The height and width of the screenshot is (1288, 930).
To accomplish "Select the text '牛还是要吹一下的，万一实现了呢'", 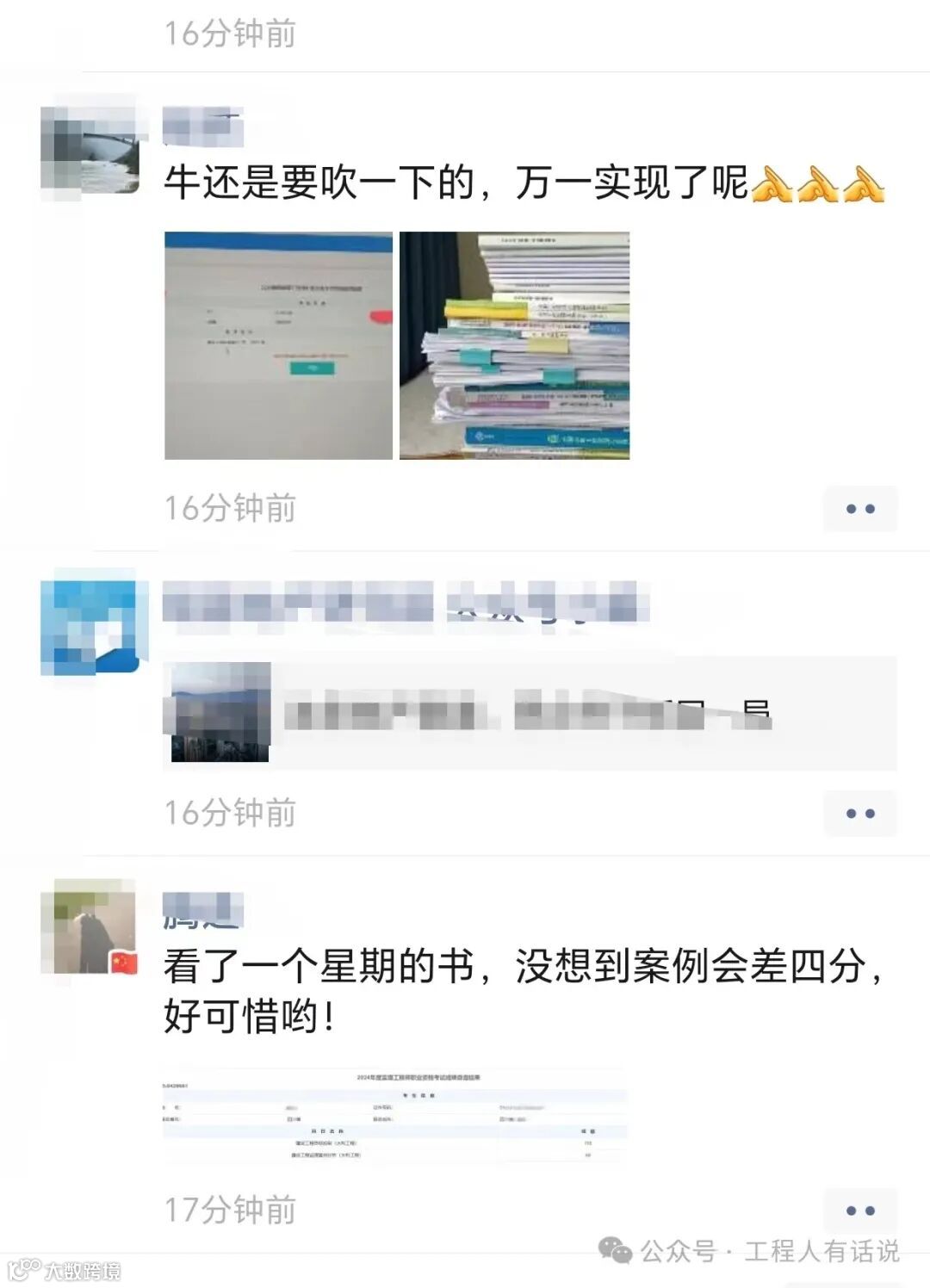I will [x=456, y=183].
